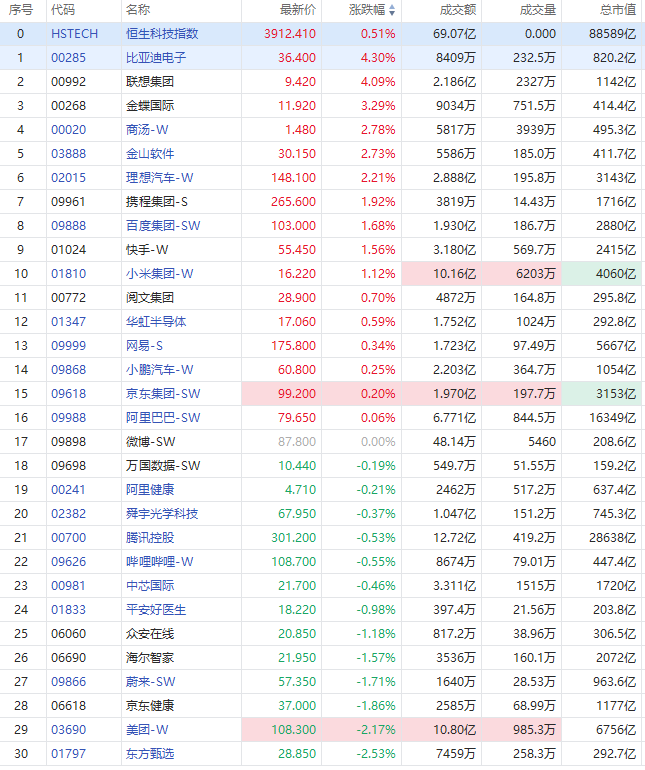
Task: Select 众安在线 row name
Action: coord(150,634)
